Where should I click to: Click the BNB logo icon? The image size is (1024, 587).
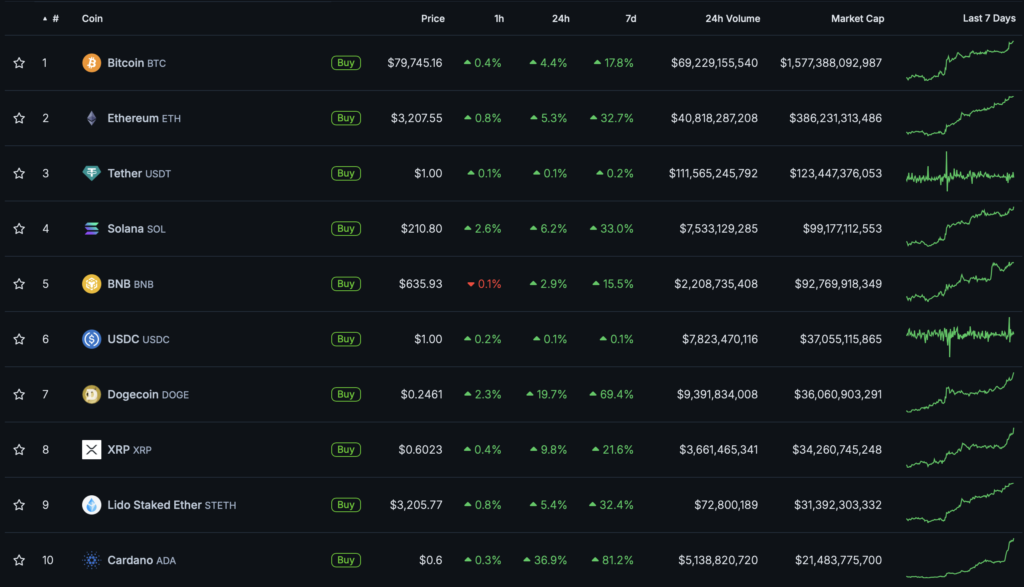pyautogui.click(x=91, y=284)
